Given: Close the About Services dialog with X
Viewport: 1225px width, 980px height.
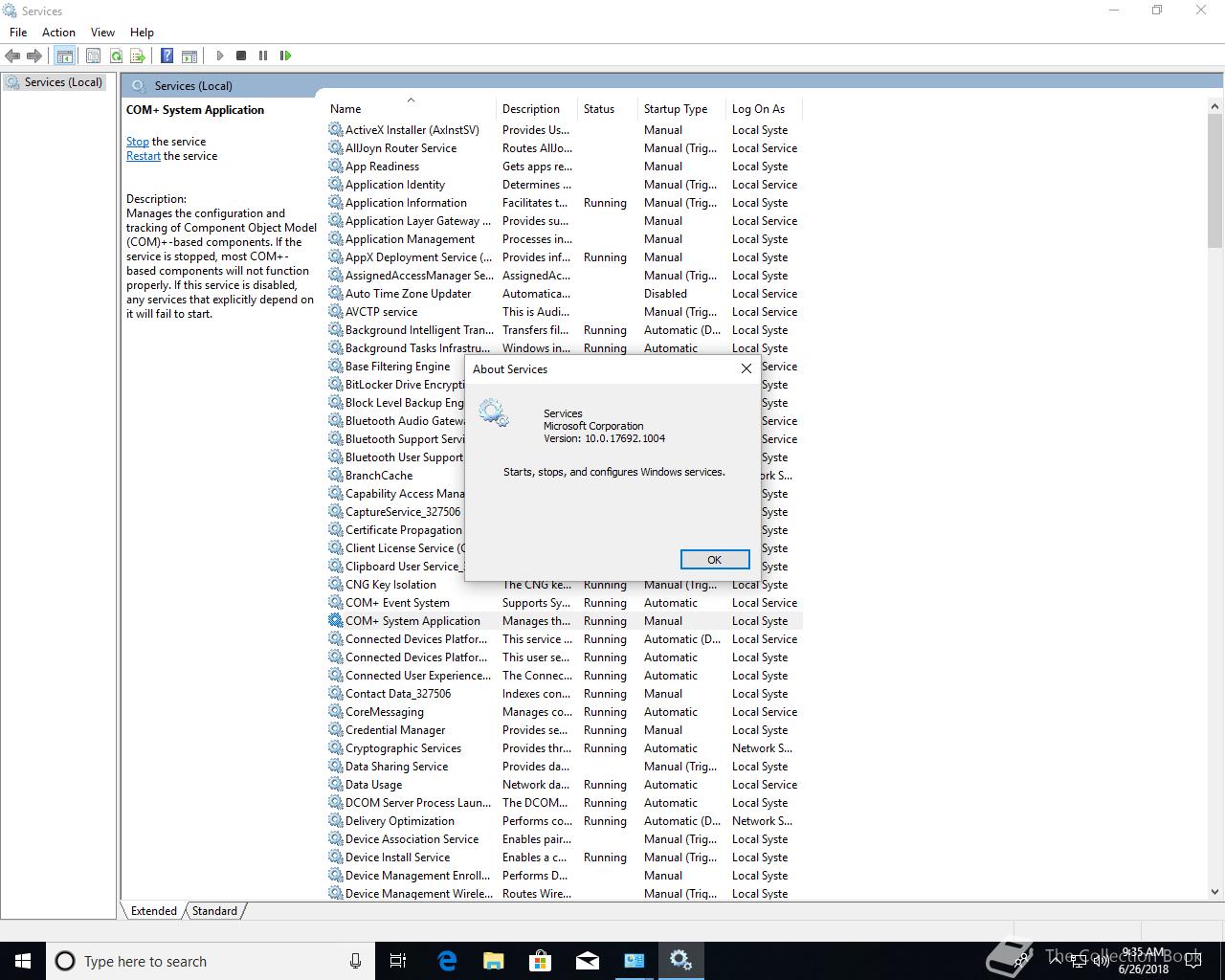Looking at the screenshot, I should tap(746, 368).
